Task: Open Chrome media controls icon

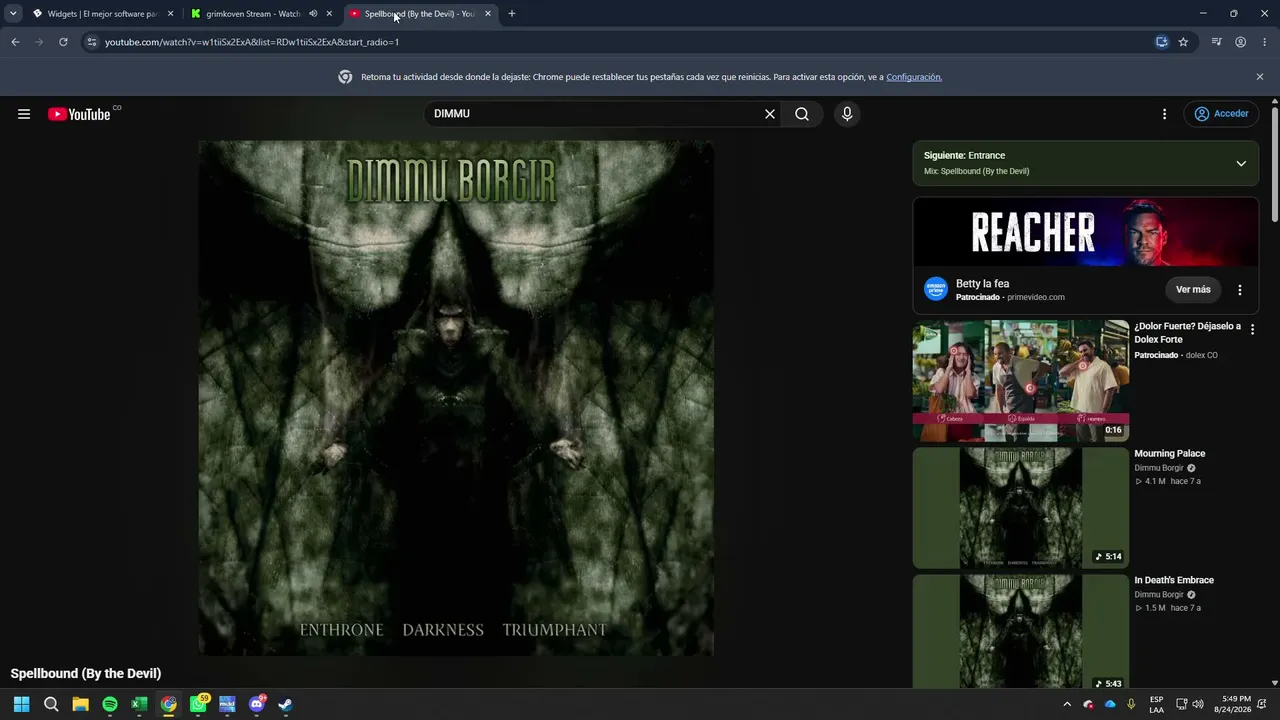Action: click(1216, 42)
